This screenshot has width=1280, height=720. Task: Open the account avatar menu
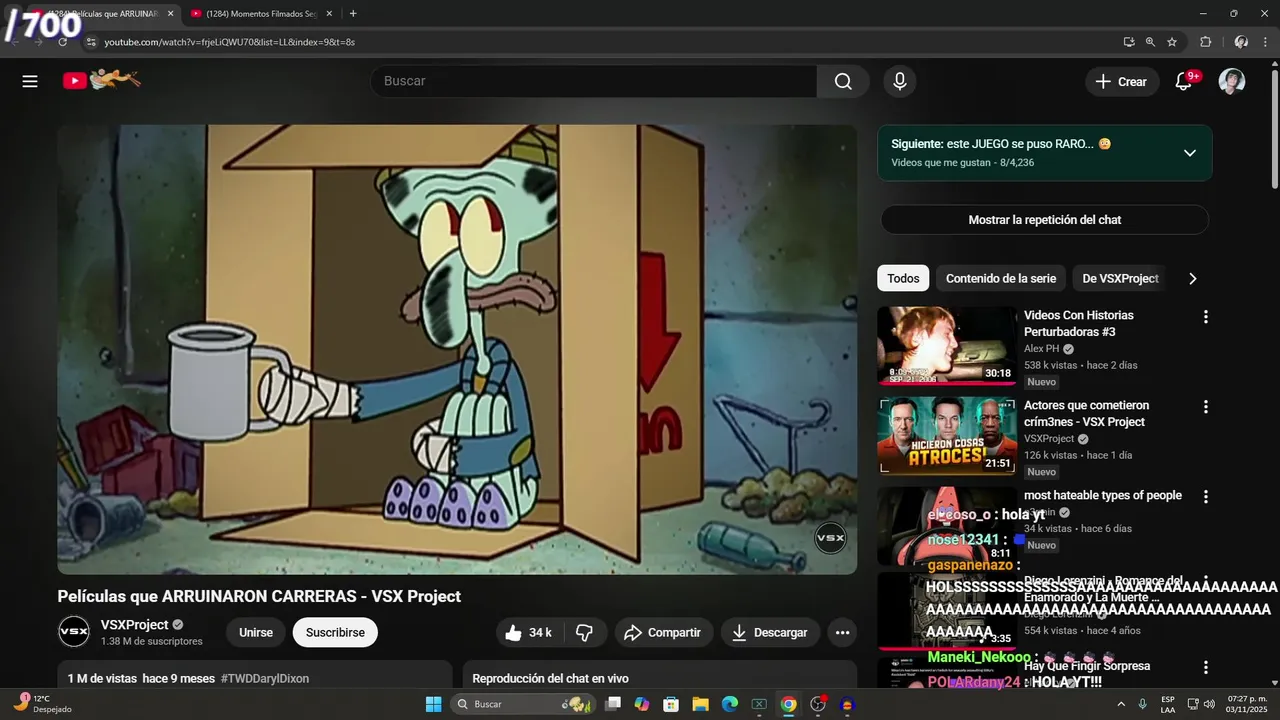(x=1232, y=81)
